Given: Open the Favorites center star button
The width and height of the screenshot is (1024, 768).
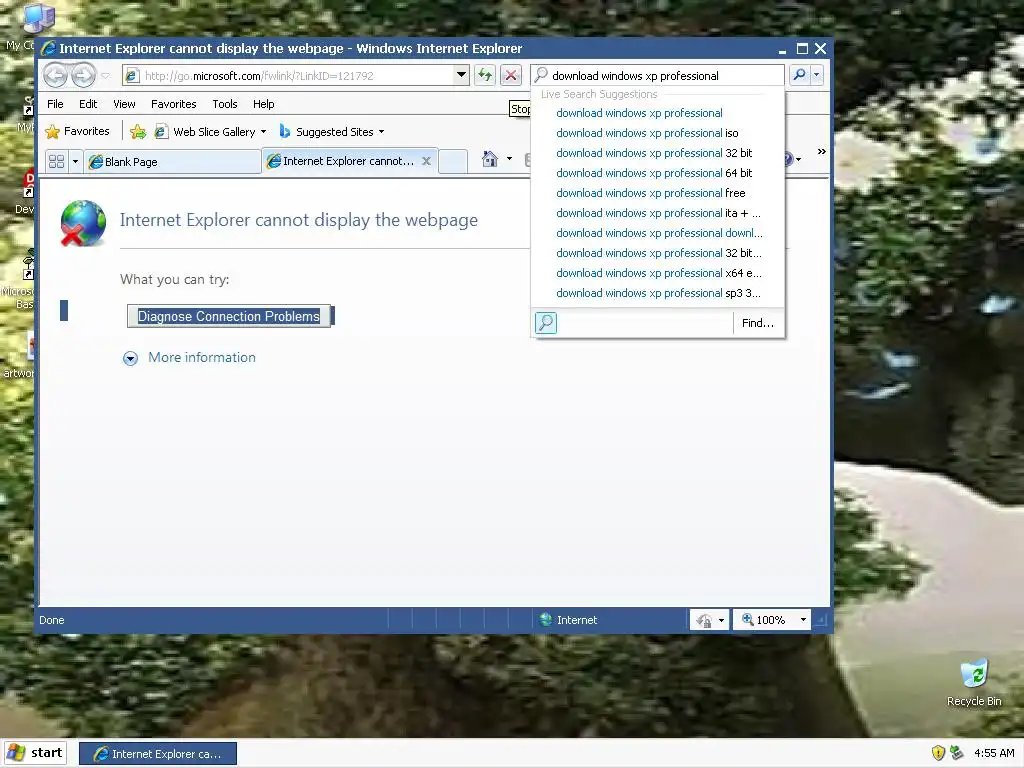Looking at the screenshot, I should tap(77, 131).
